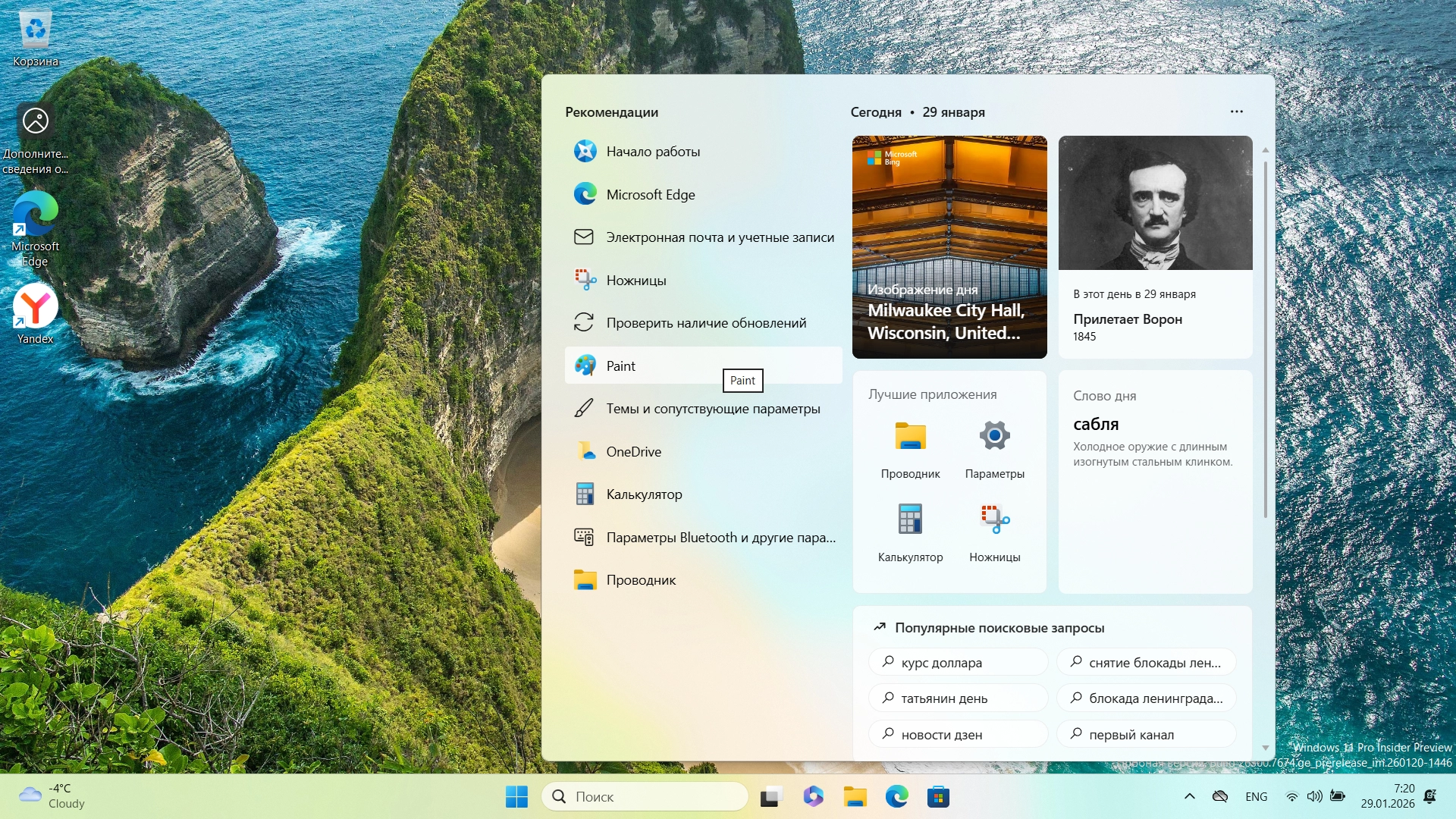Image resolution: width=1456 pixels, height=819 pixels.
Task: Click Параметры gear icon in Лучшие приложения
Action: click(994, 437)
